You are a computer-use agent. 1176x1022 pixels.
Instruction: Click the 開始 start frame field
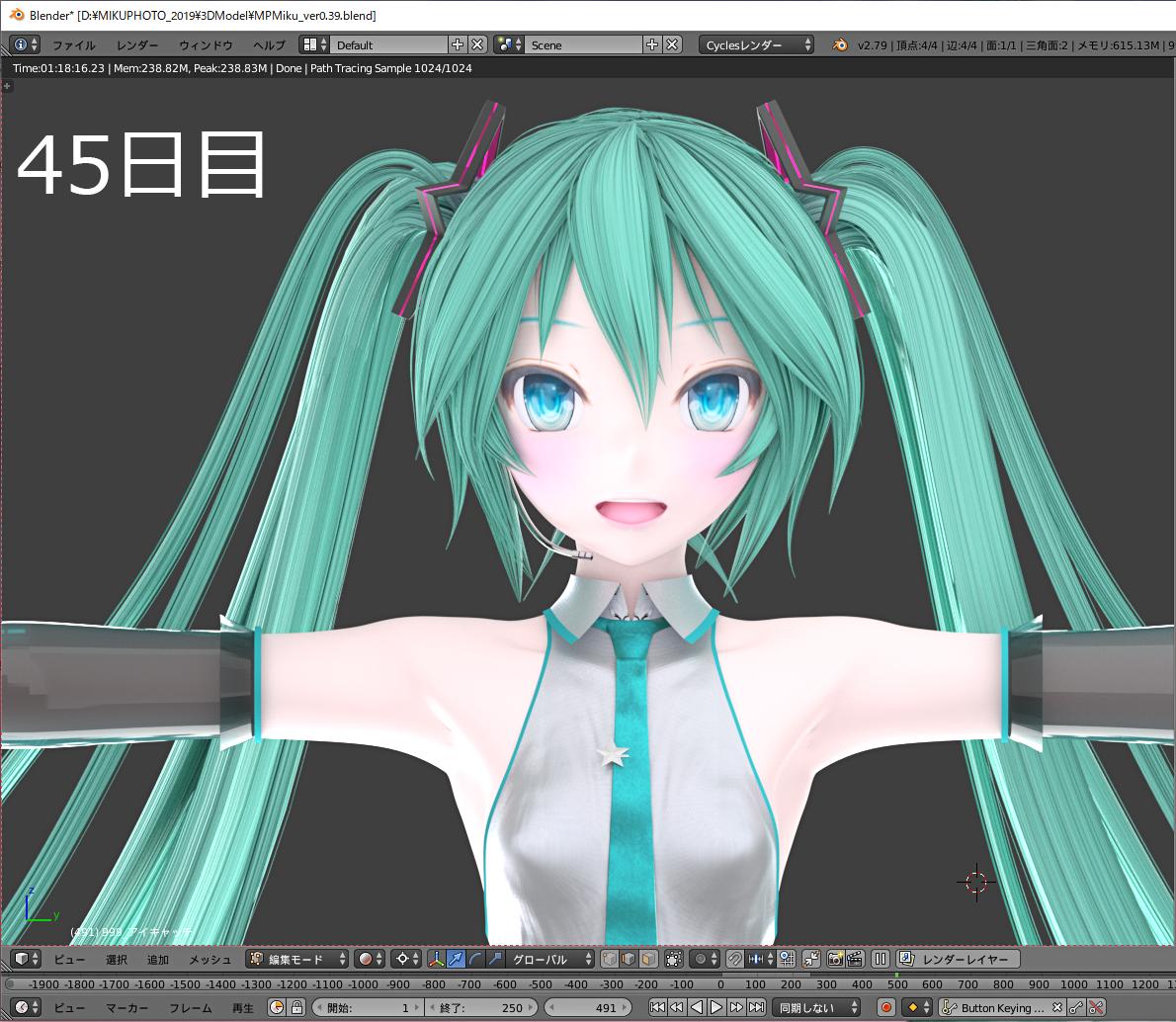click(x=368, y=1007)
